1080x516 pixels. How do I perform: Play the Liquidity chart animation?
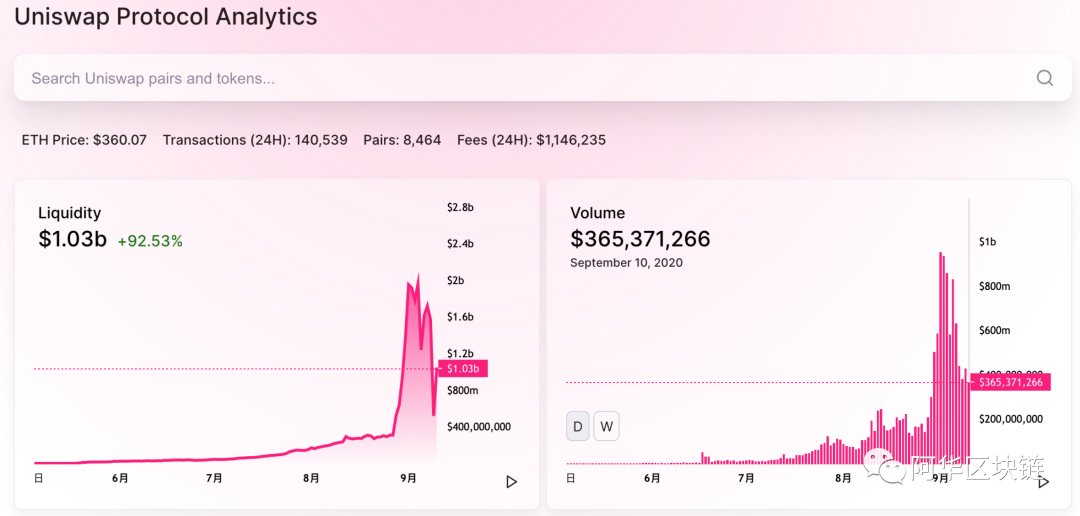click(511, 482)
